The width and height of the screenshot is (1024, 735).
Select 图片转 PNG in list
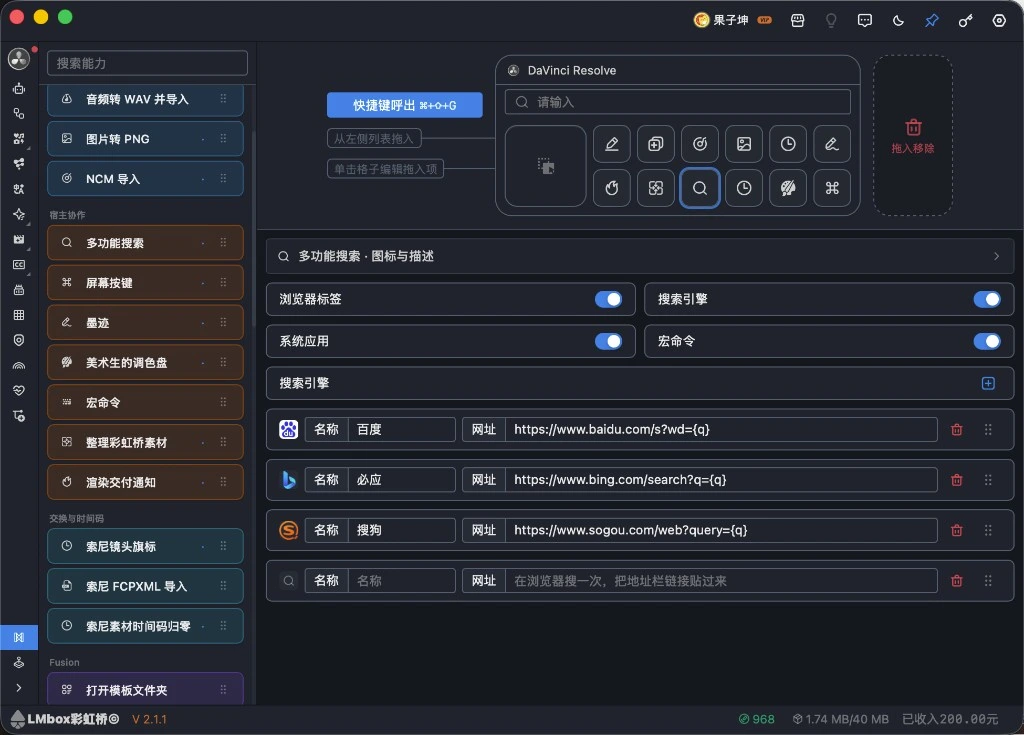(x=145, y=139)
